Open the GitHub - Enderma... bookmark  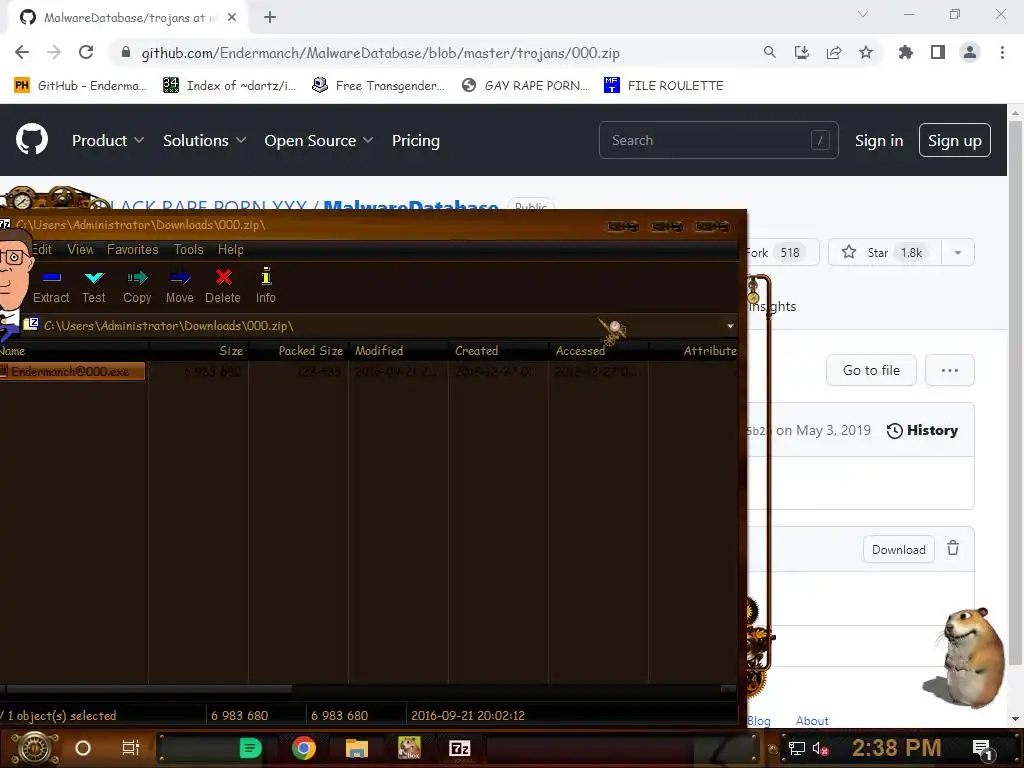pyautogui.click(x=80, y=86)
